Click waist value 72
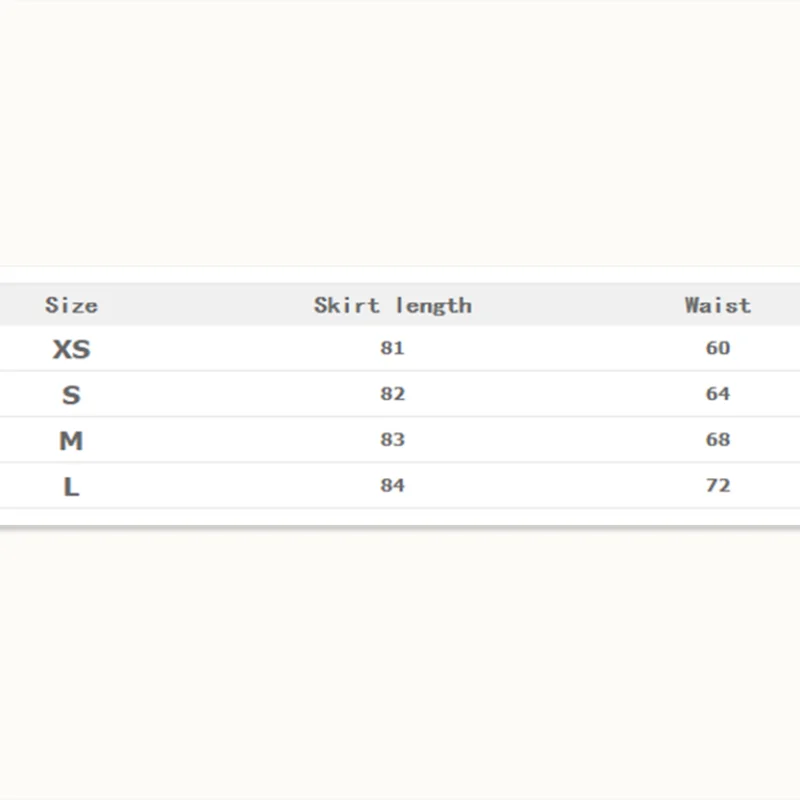Image resolution: width=800 pixels, height=800 pixels. point(717,486)
